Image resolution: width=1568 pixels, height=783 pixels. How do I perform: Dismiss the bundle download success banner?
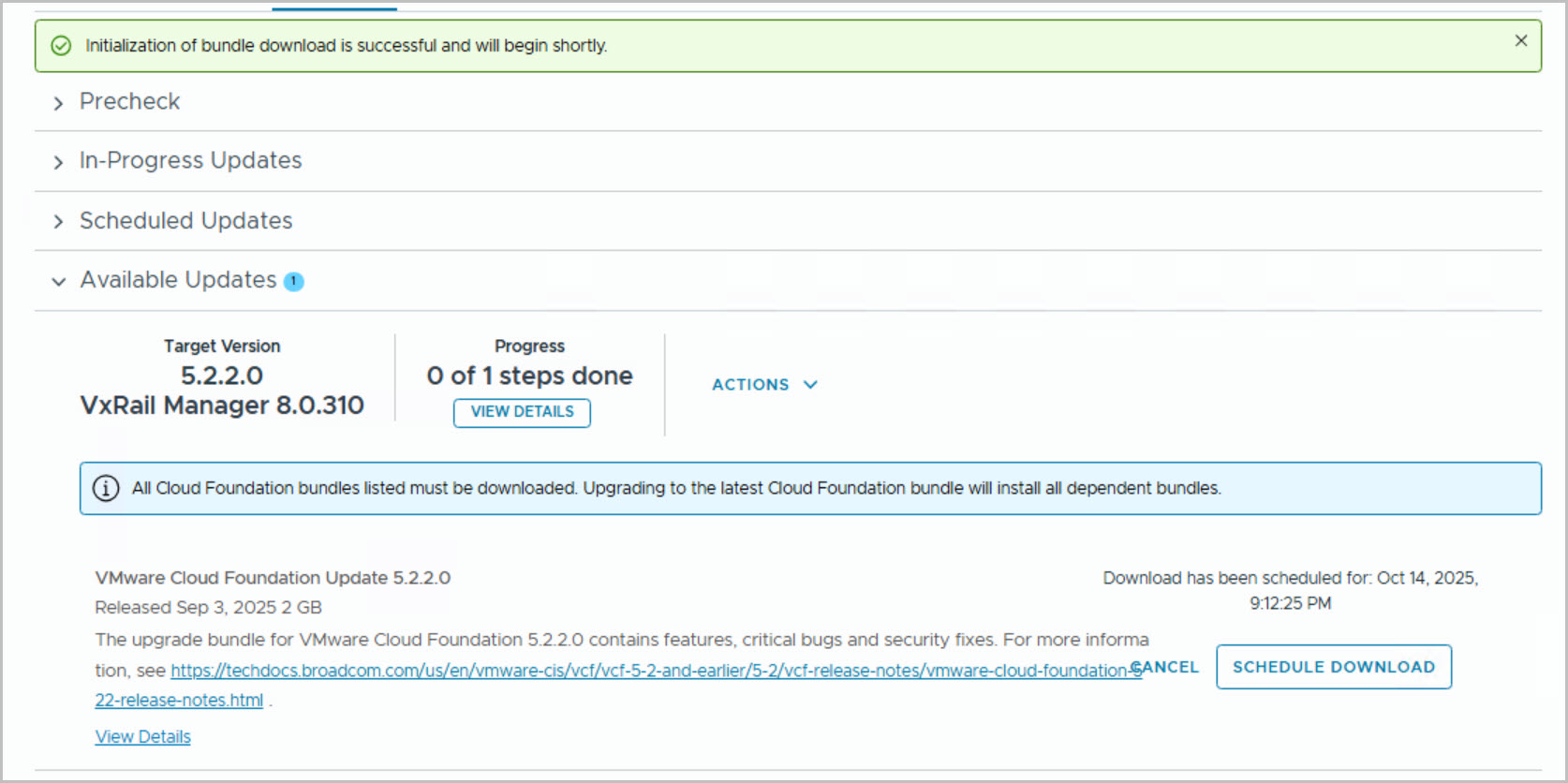tap(1520, 40)
